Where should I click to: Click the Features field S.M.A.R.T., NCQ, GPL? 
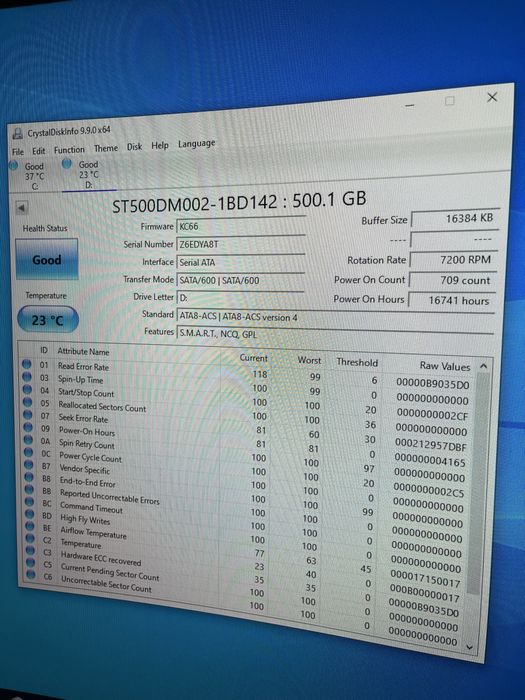[x=335, y=333]
